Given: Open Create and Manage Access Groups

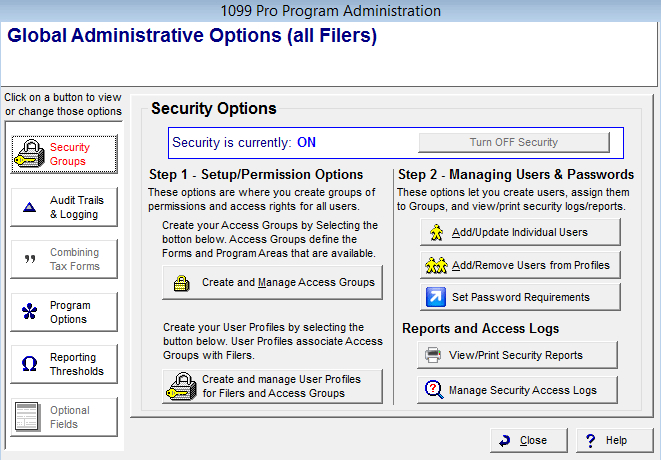Looking at the screenshot, I should click(272, 284).
